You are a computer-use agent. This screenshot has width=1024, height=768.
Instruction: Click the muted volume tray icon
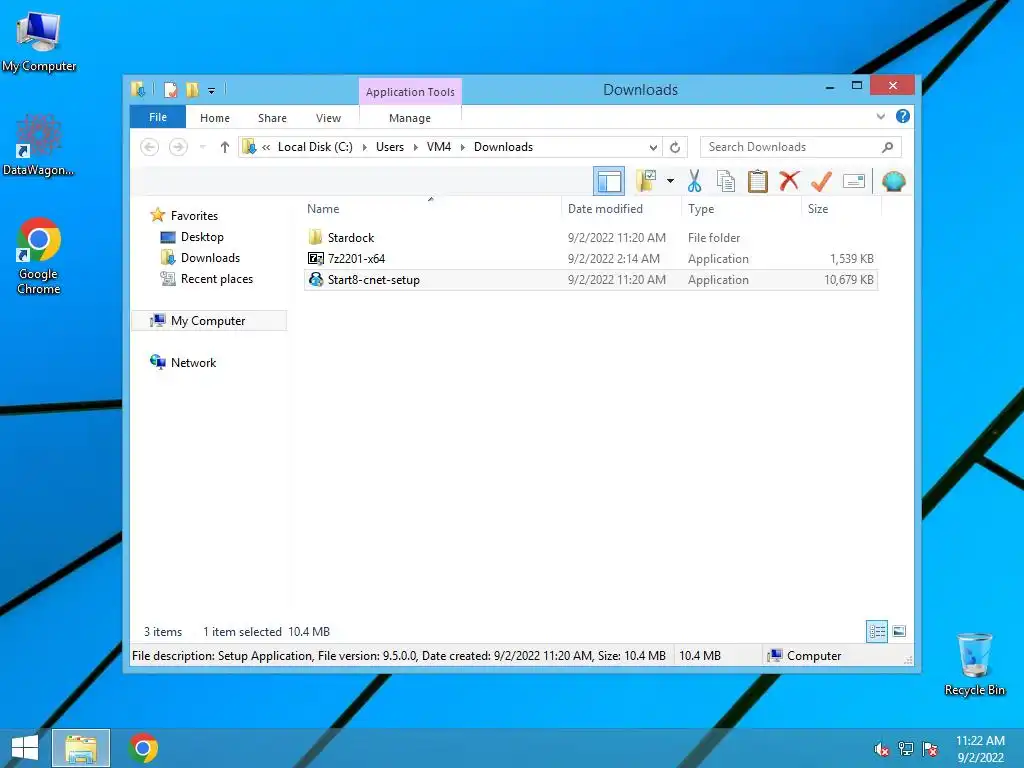click(x=882, y=749)
